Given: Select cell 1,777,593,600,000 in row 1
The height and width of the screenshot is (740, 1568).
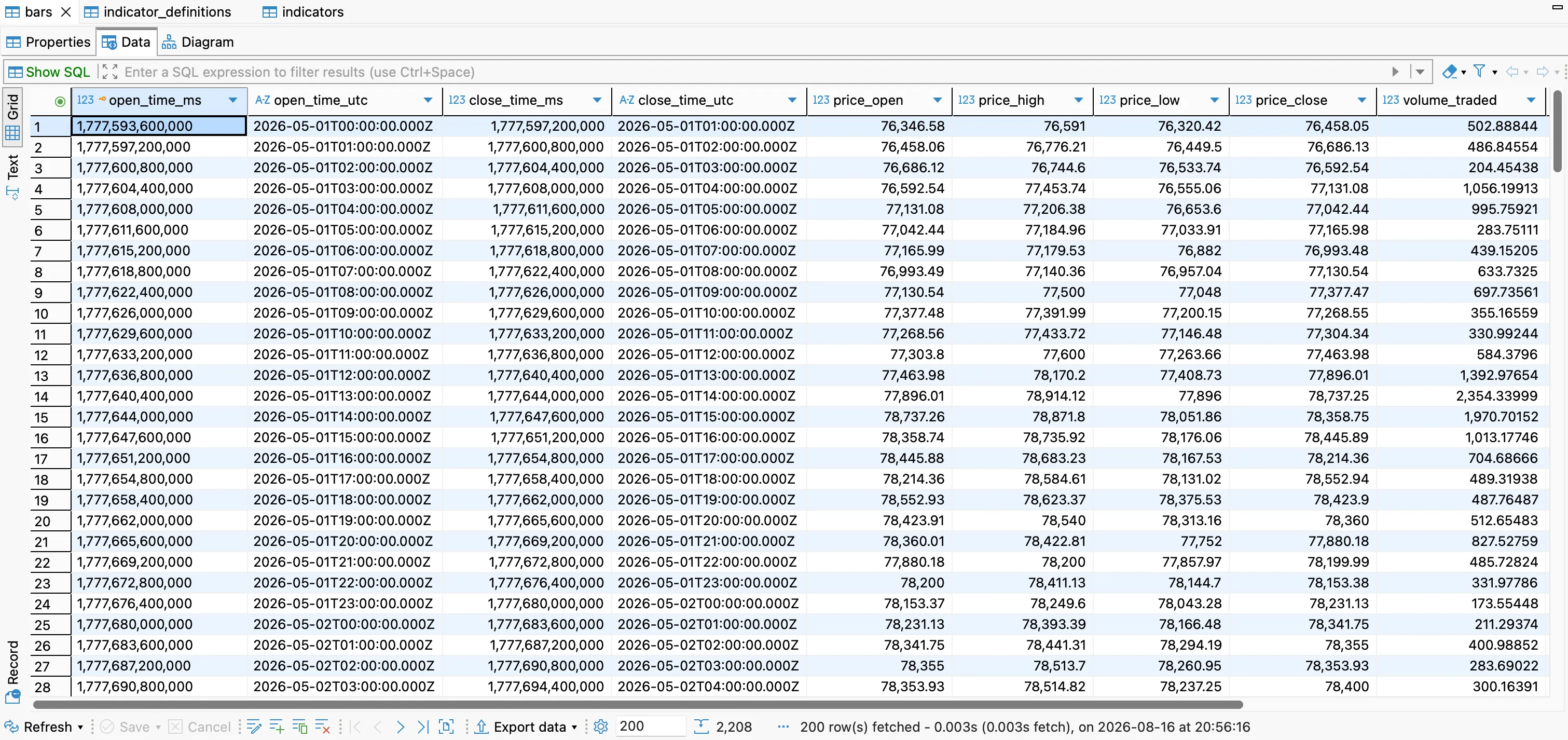Looking at the screenshot, I should tap(159, 126).
